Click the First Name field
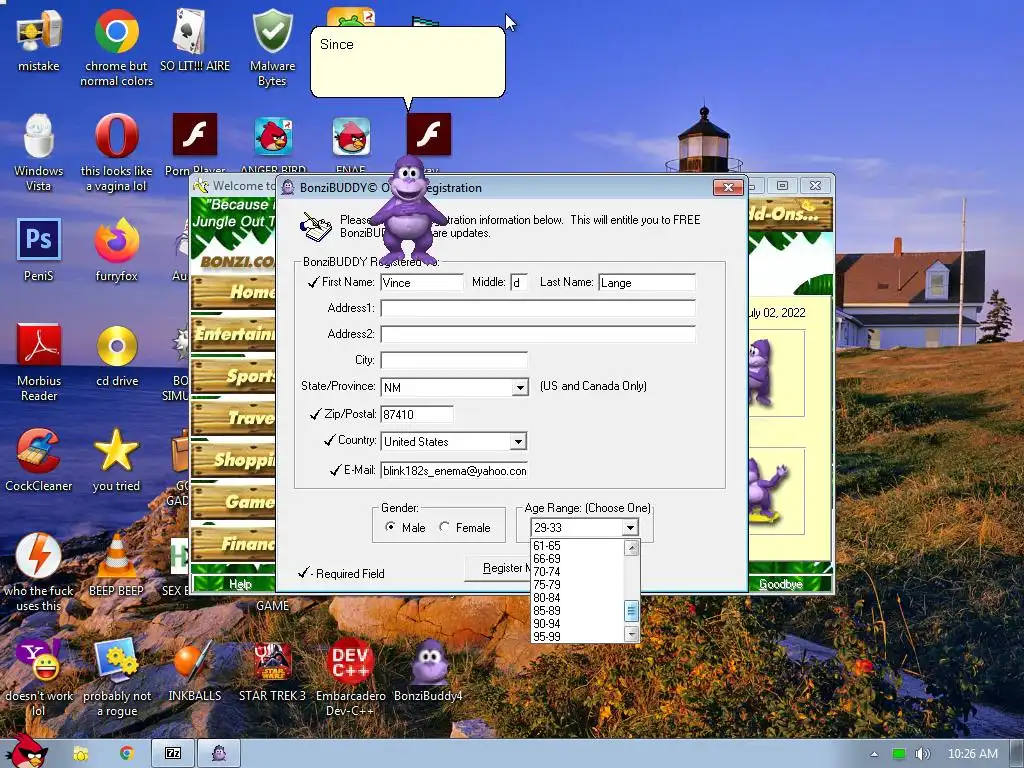Screen dimensions: 1024x768 pyautogui.click(x=422, y=282)
